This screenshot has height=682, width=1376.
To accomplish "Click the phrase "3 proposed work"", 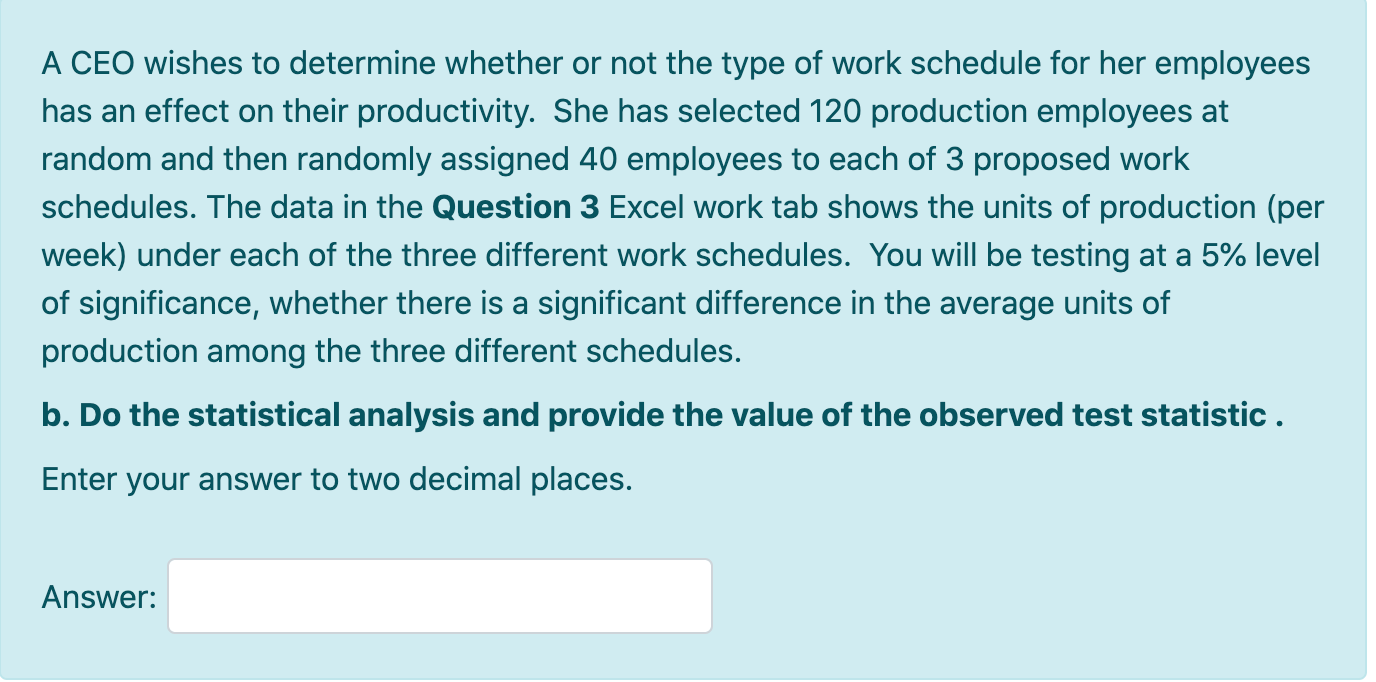I will coord(1068,160).
